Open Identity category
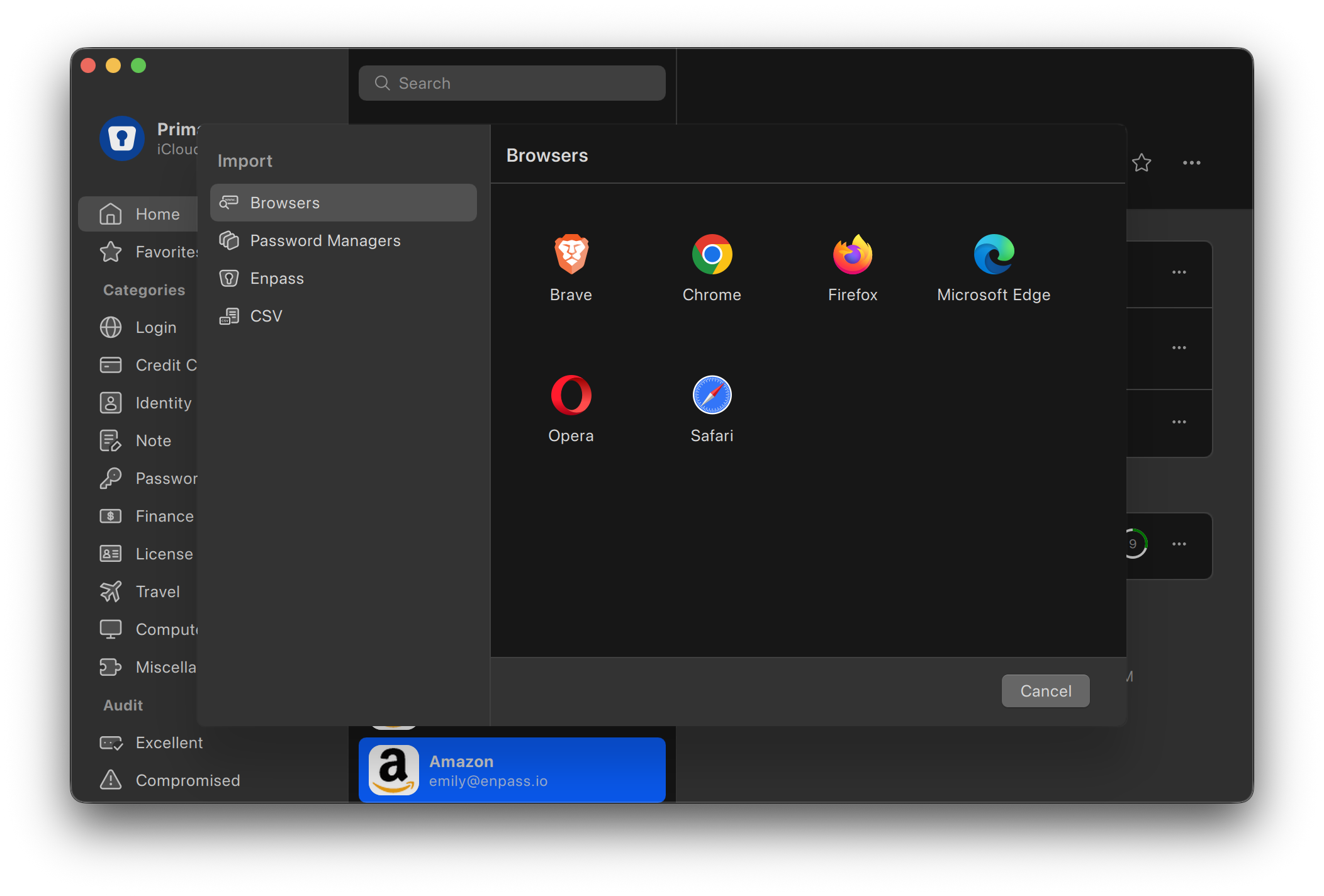The width and height of the screenshot is (1324, 896). (138, 403)
